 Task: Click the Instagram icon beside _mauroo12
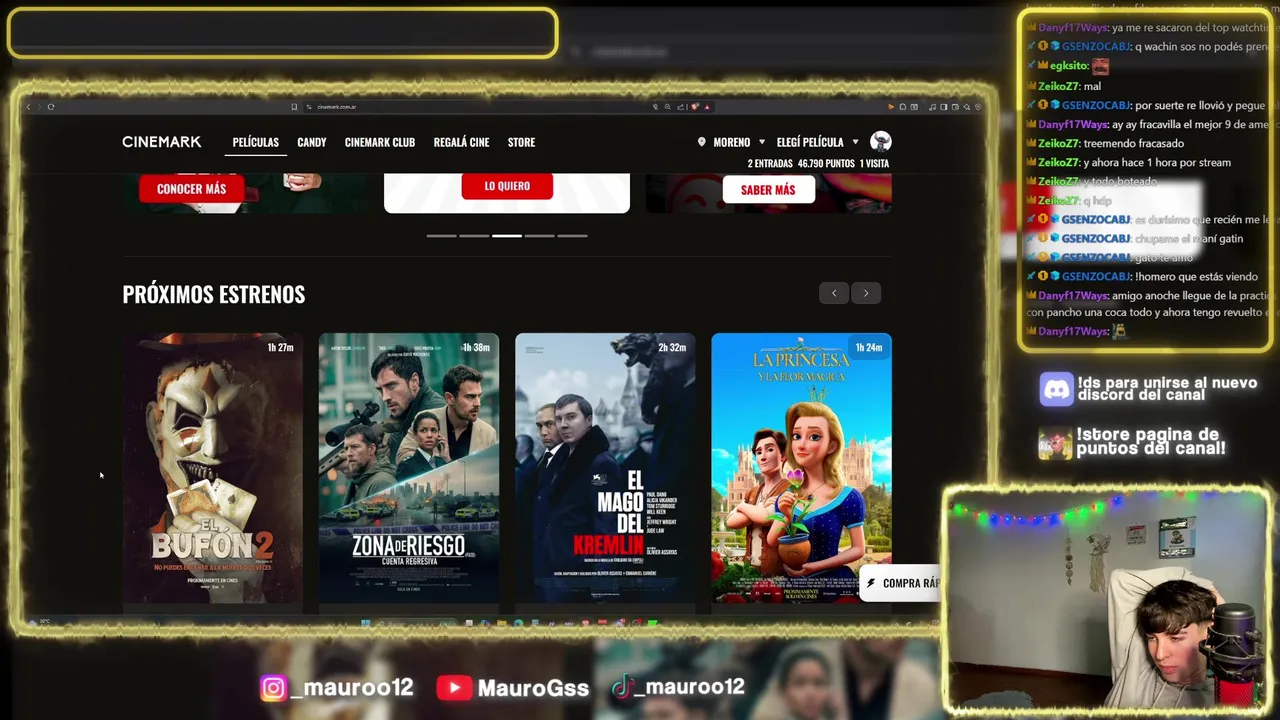(274, 688)
